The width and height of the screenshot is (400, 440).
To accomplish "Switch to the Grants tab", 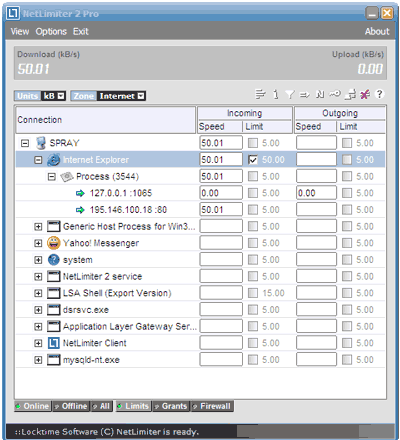I will (x=171, y=406).
